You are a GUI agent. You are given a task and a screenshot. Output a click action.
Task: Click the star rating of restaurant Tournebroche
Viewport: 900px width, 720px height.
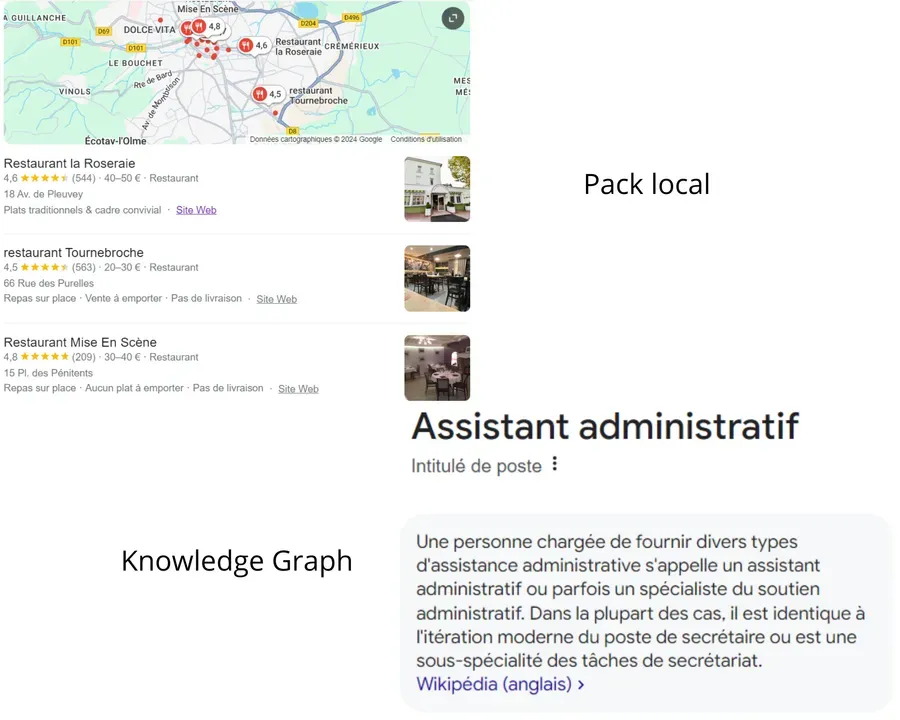click(44, 267)
